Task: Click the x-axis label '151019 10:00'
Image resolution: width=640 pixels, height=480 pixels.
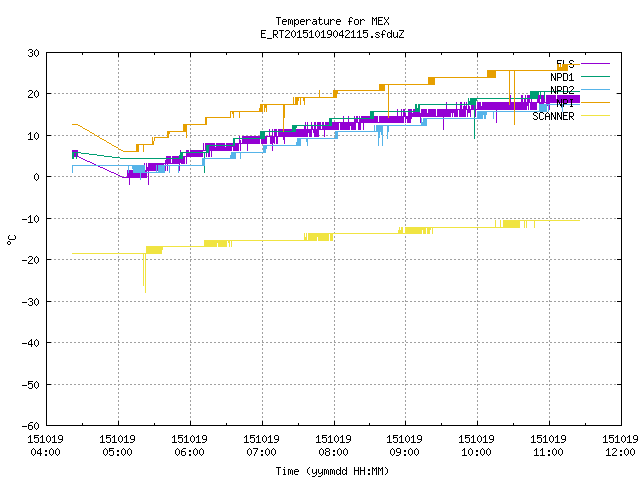Action: pos(476,446)
